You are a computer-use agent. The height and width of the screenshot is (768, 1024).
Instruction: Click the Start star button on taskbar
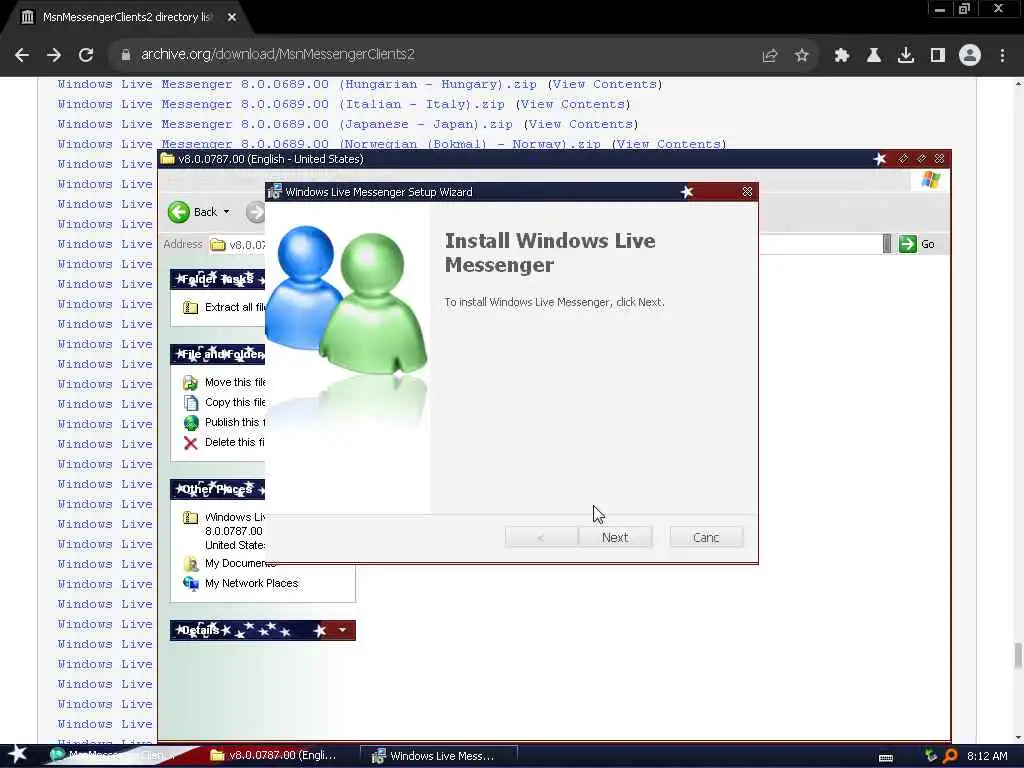tap(16, 755)
